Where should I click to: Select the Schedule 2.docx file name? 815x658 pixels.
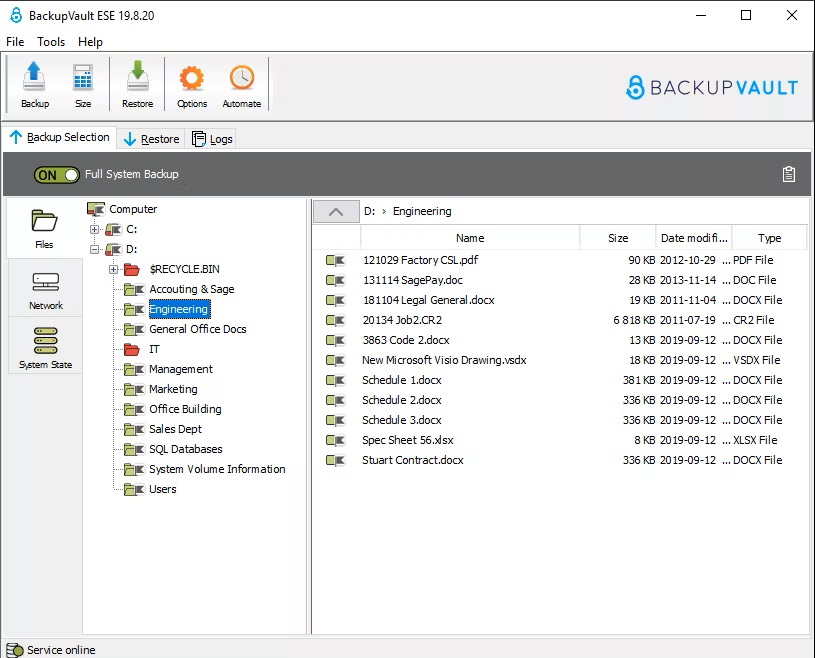(402, 400)
